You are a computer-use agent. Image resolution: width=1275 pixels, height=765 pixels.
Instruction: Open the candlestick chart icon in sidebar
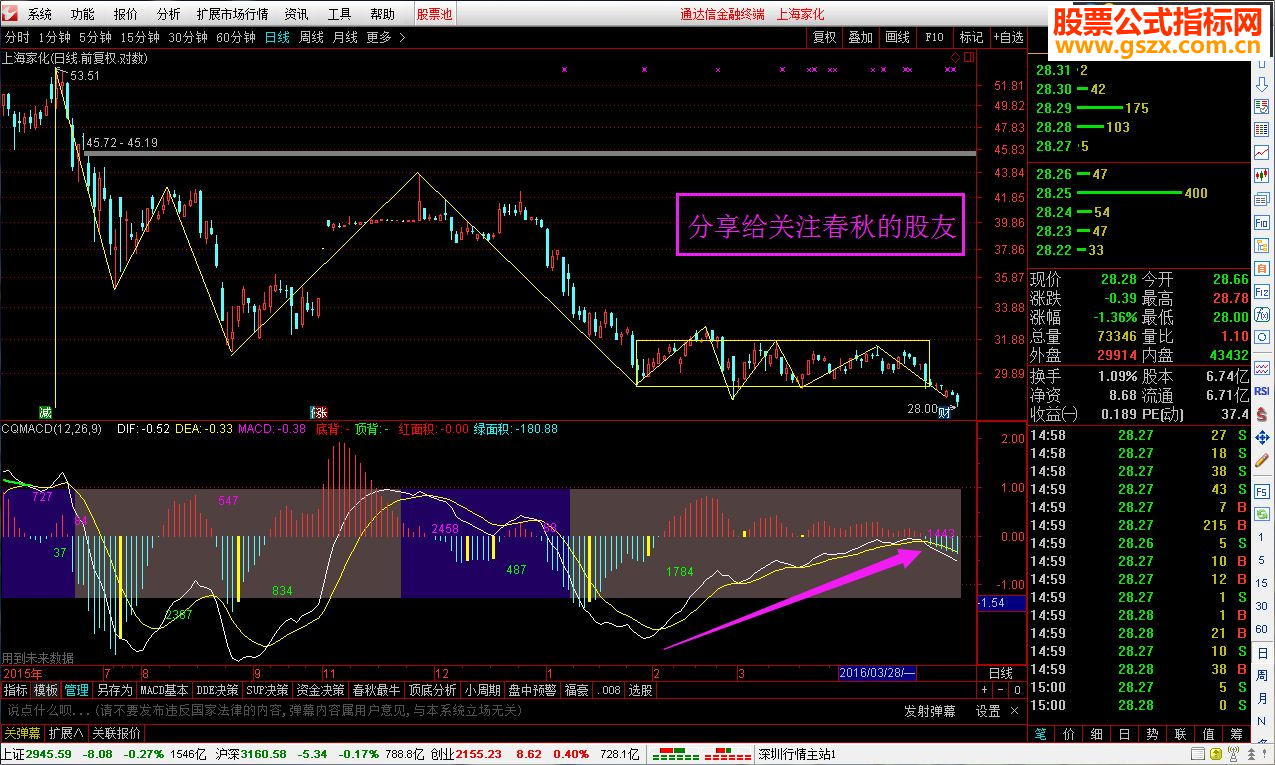[x=1262, y=175]
